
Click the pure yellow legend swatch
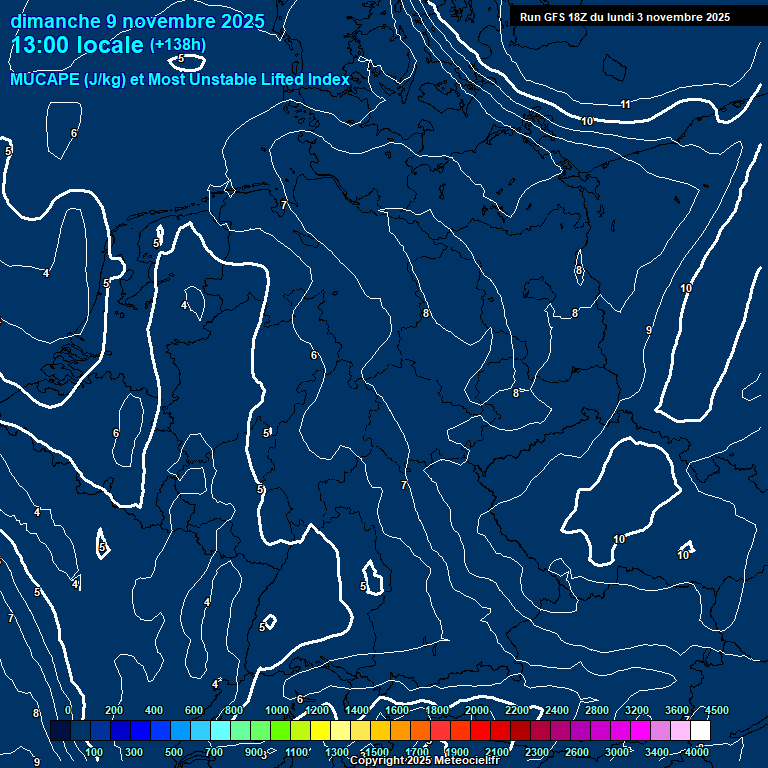pyautogui.click(x=320, y=730)
